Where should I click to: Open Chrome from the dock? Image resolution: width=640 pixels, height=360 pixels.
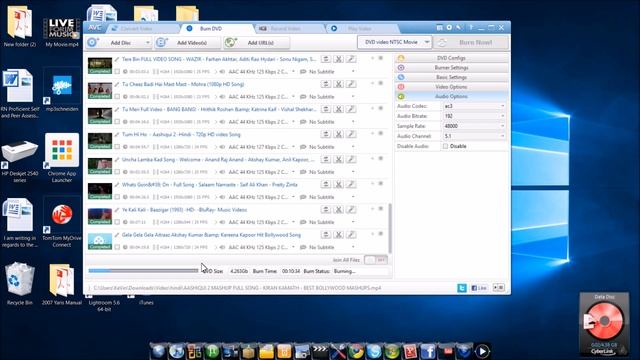point(356,351)
